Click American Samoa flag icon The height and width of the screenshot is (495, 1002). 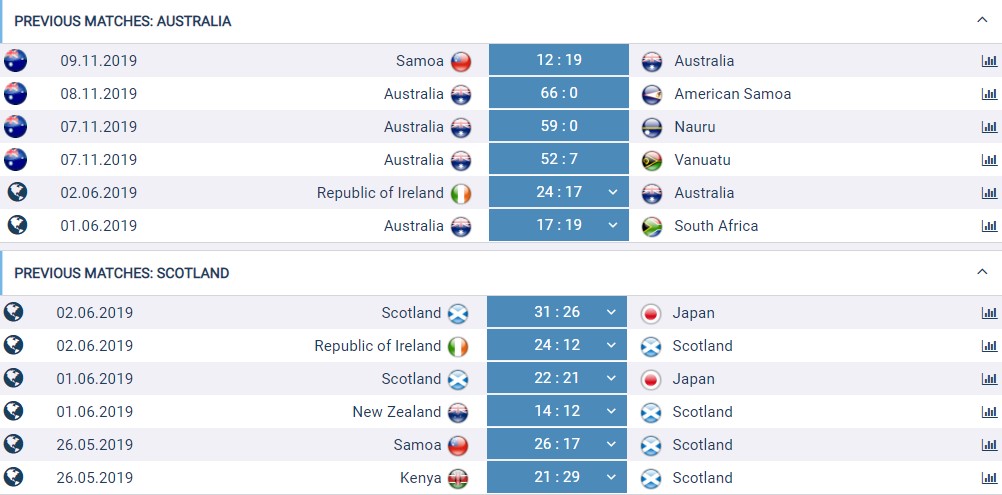point(652,95)
